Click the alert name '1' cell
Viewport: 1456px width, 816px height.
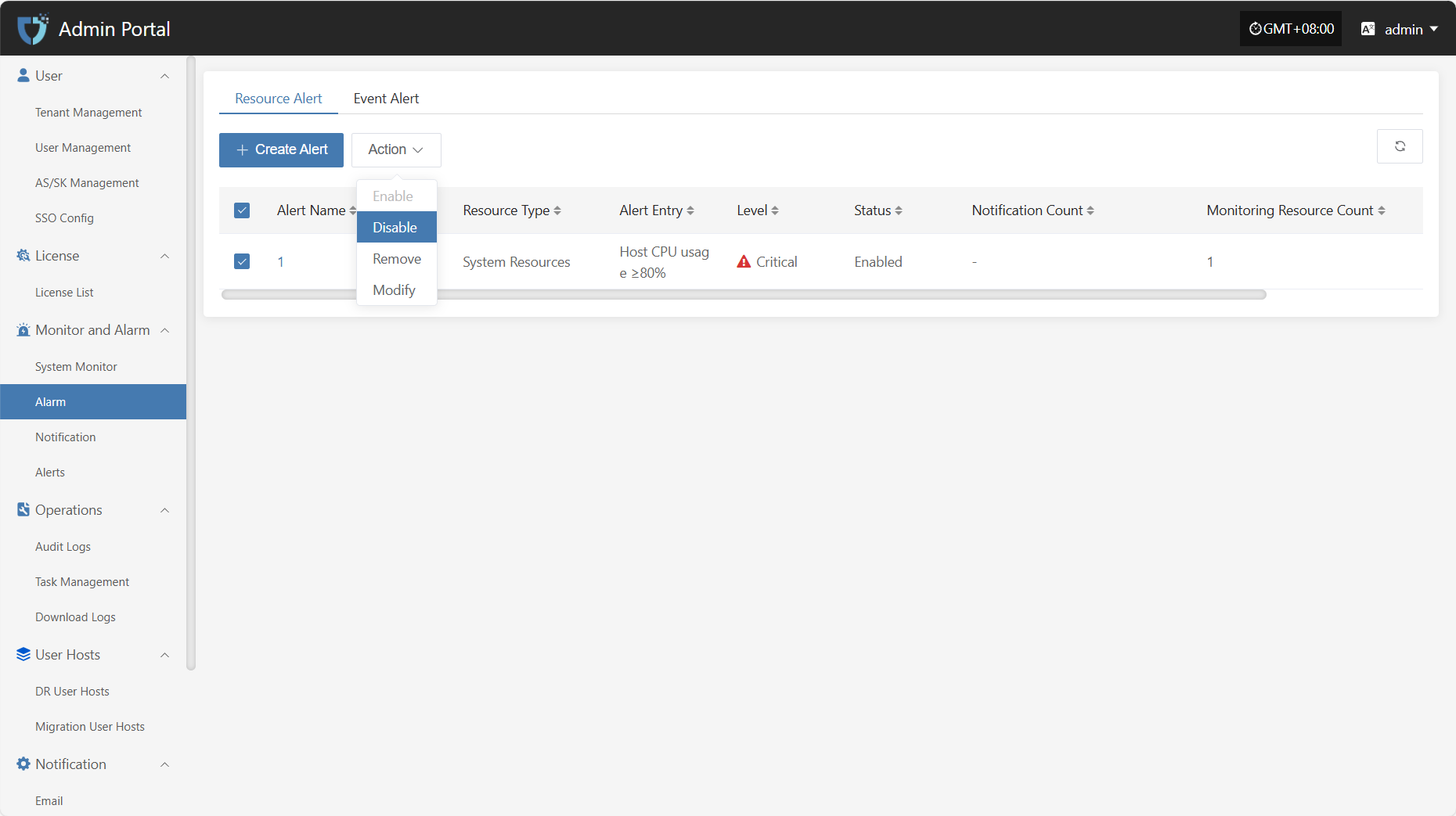[280, 262]
